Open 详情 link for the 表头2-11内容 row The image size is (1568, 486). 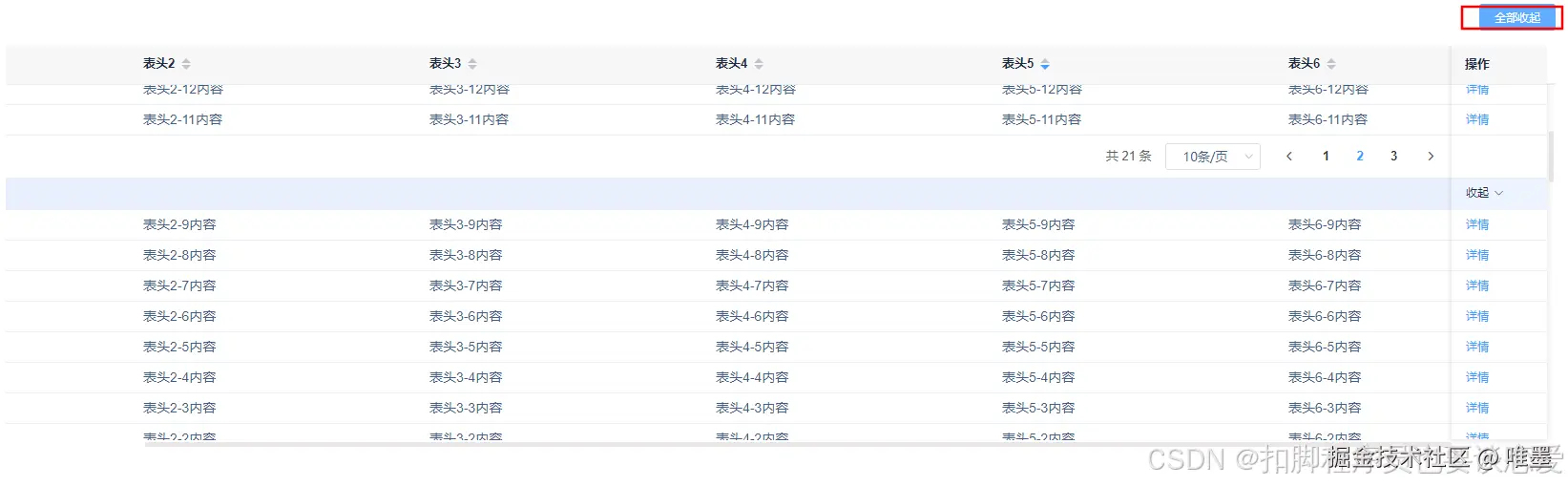(1477, 120)
